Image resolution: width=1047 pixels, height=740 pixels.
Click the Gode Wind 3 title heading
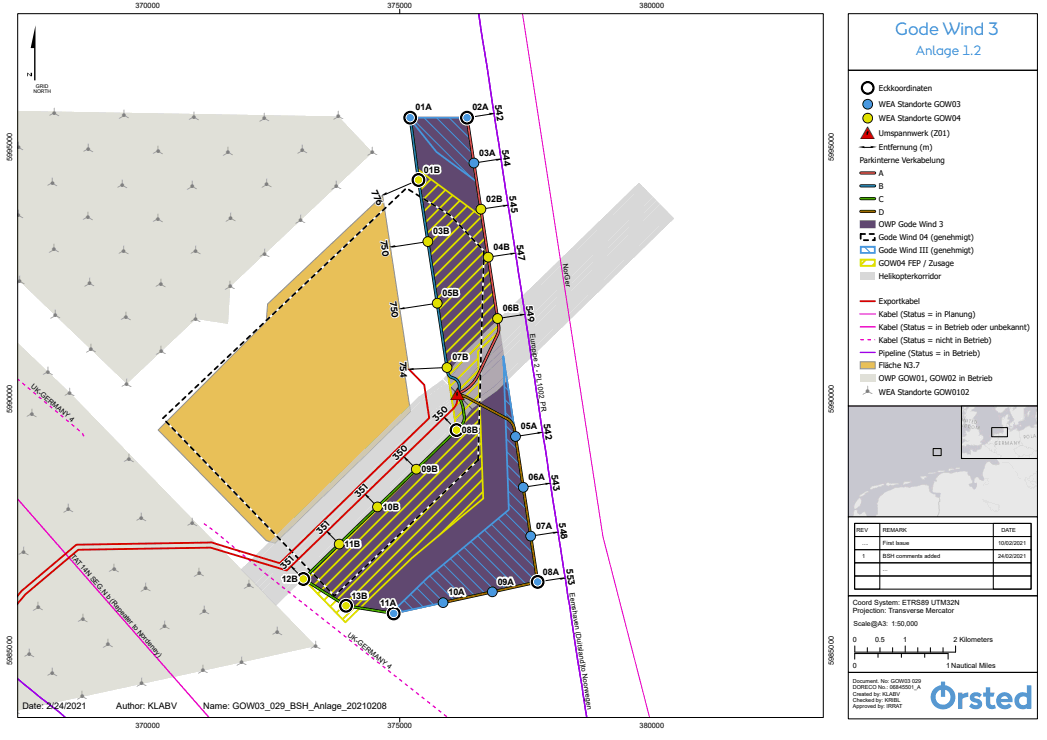point(945,29)
